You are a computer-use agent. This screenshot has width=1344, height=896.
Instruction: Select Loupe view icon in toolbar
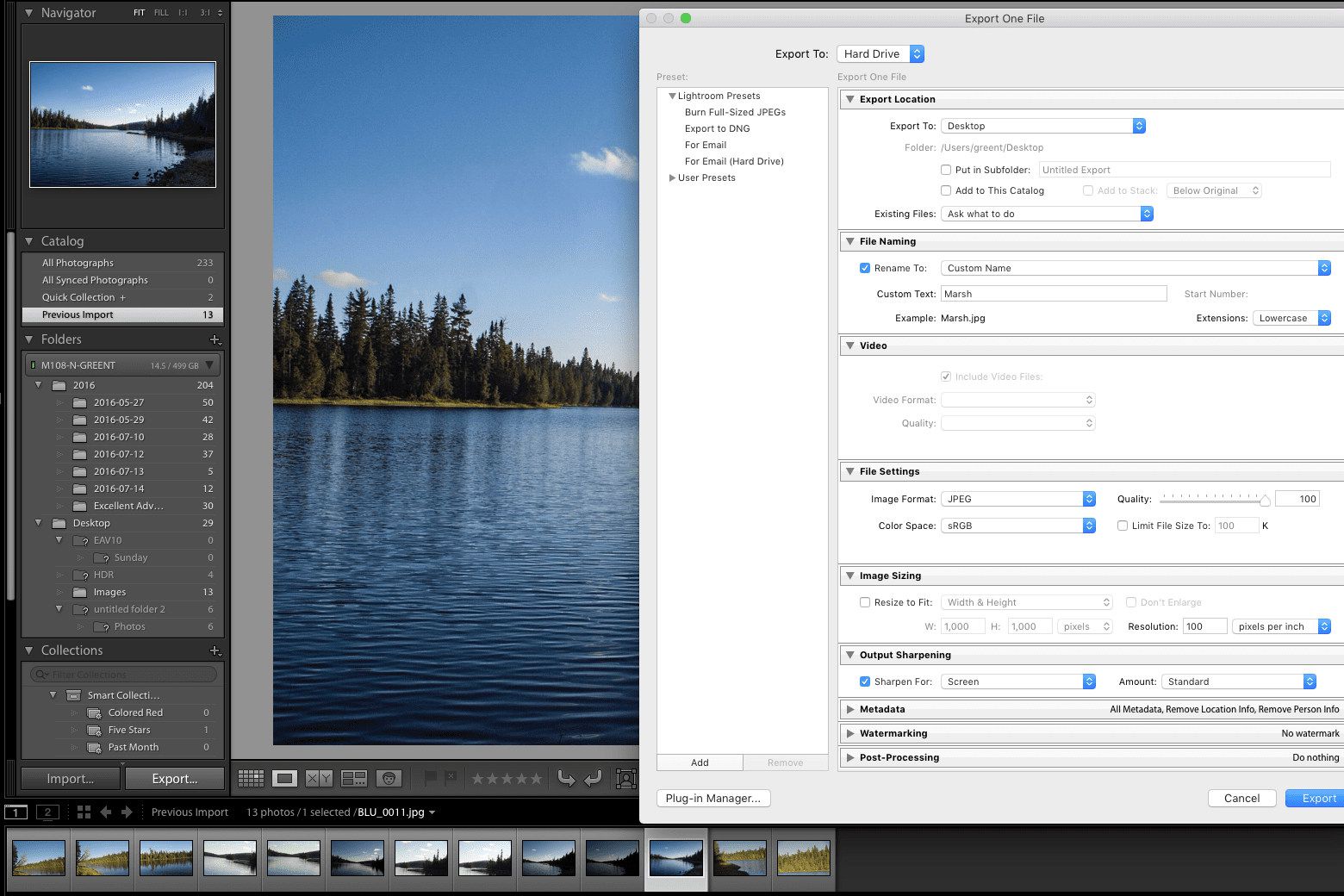point(284,778)
